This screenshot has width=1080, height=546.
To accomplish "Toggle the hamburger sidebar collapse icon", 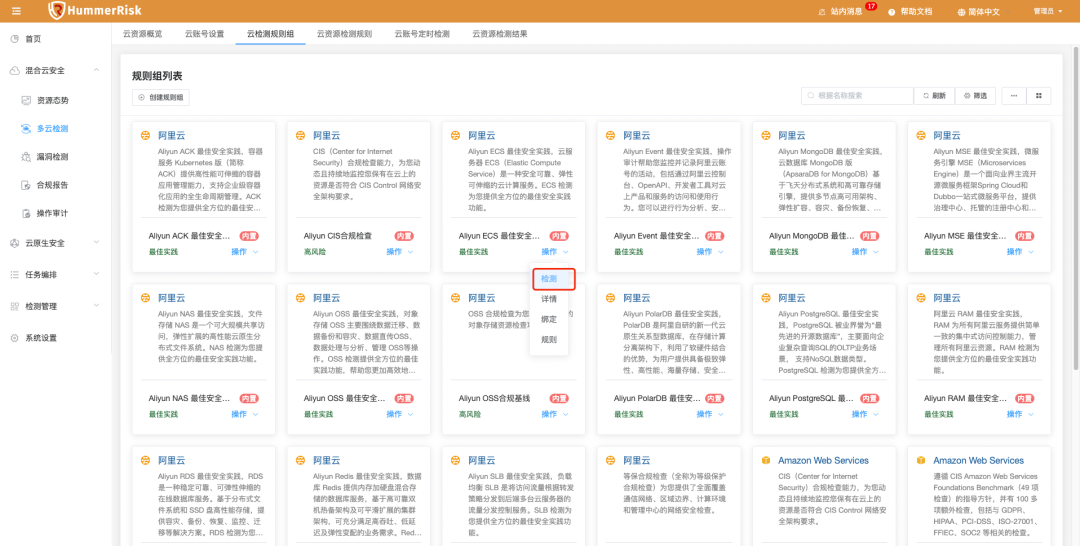I will pos(17,11).
